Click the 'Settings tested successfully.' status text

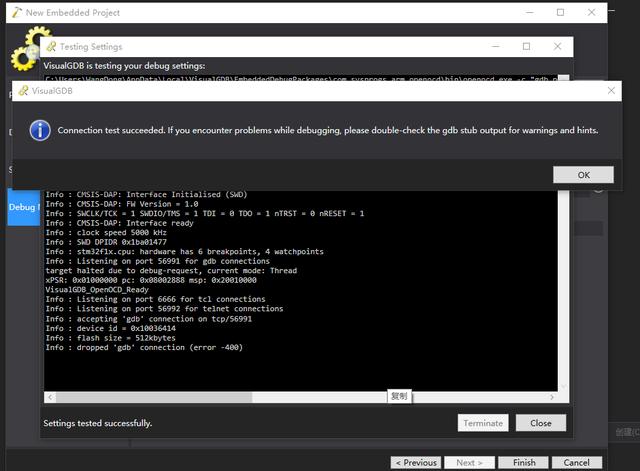coord(98,423)
